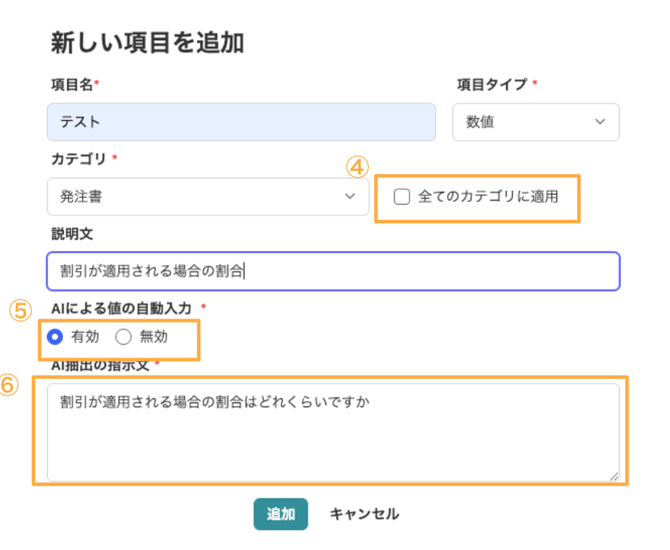The image size is (670, 550).
Task: Click the text area resize handle corner
Action: click(x=614, y=476)
